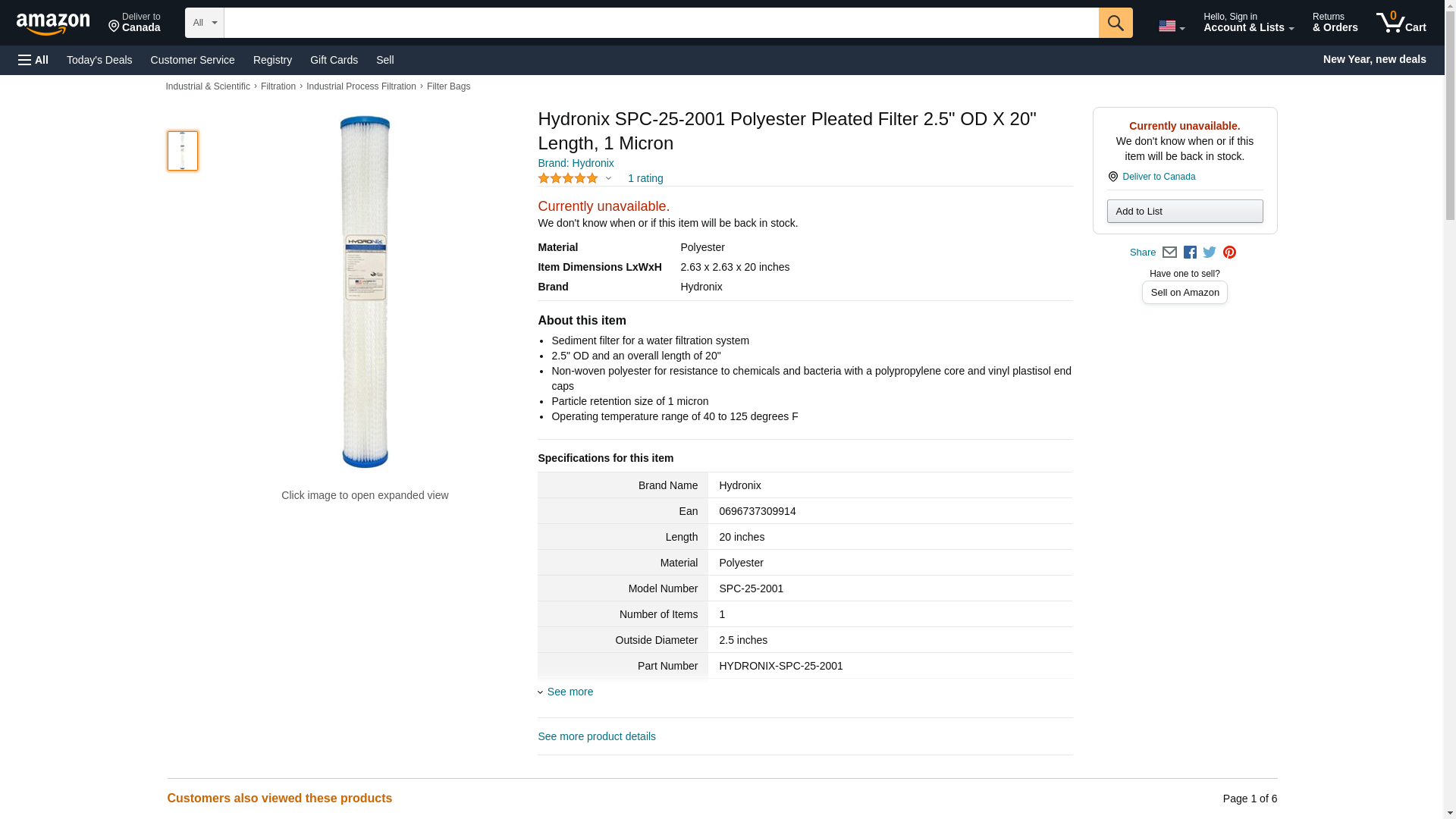Screen dimensions: 1456x819
Task: Open the All hamburger menu
Action: tap(33, 60)
